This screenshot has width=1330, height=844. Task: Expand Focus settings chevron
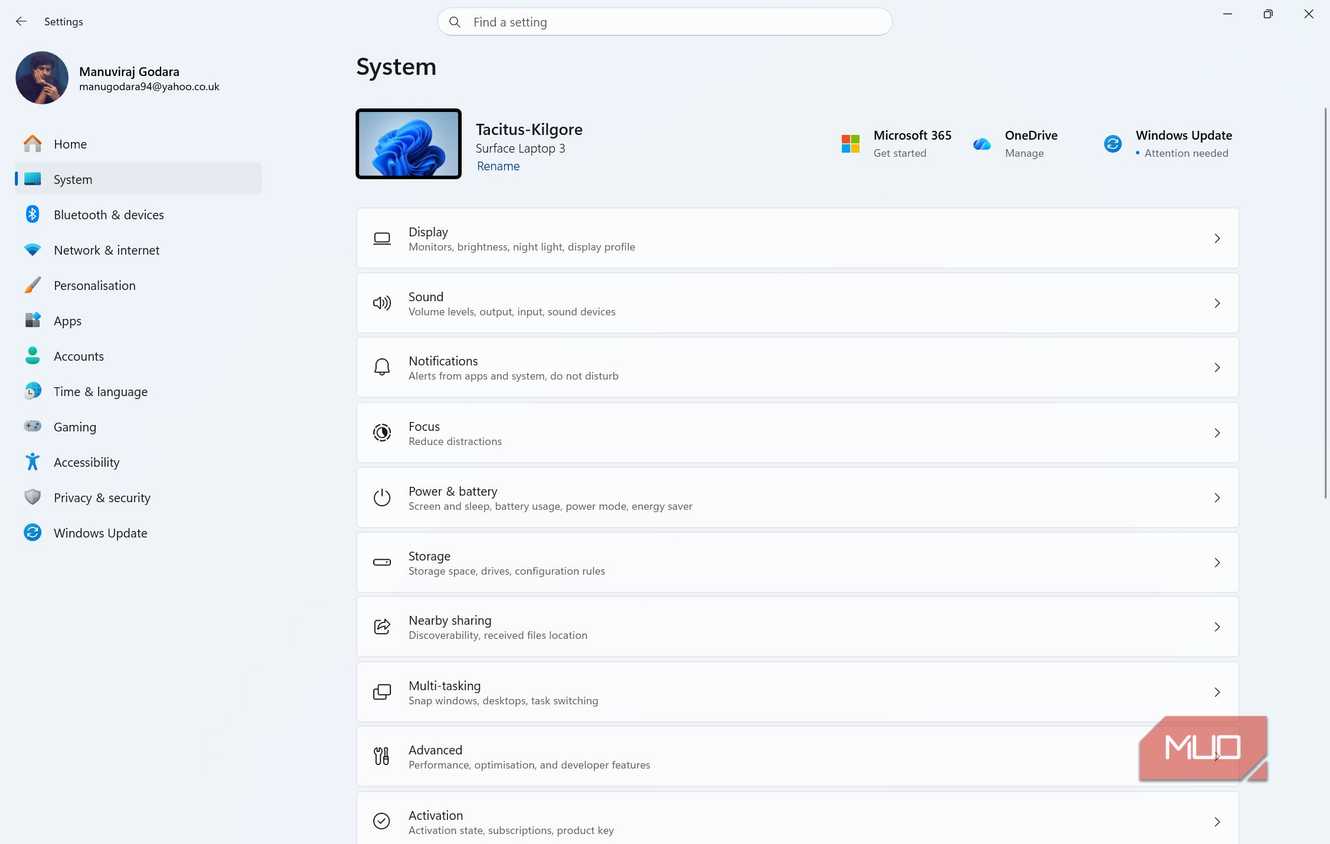click(x=1217, y=433)
